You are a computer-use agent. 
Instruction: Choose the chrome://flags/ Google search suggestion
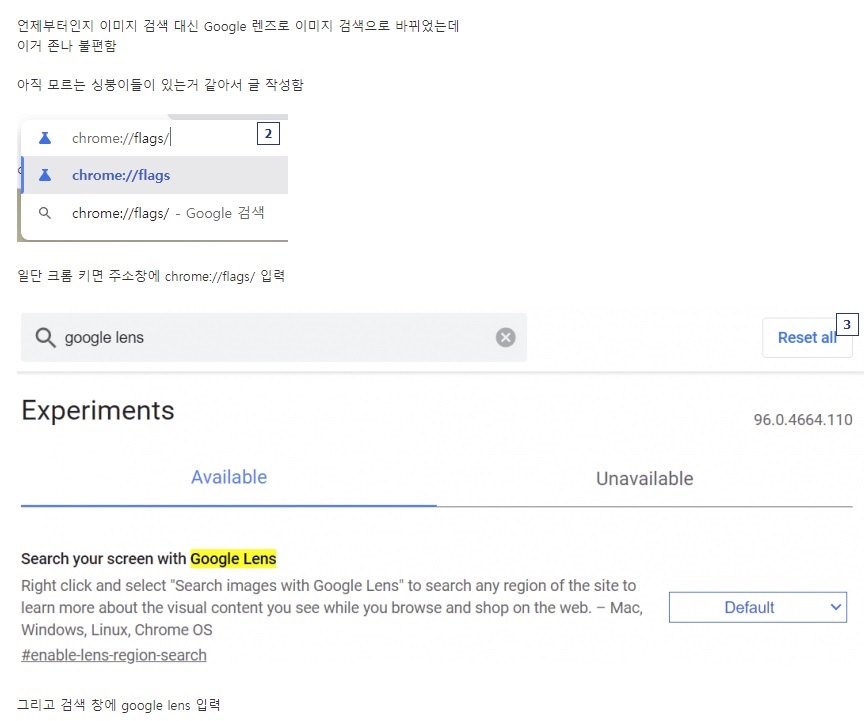pos(154,213)
